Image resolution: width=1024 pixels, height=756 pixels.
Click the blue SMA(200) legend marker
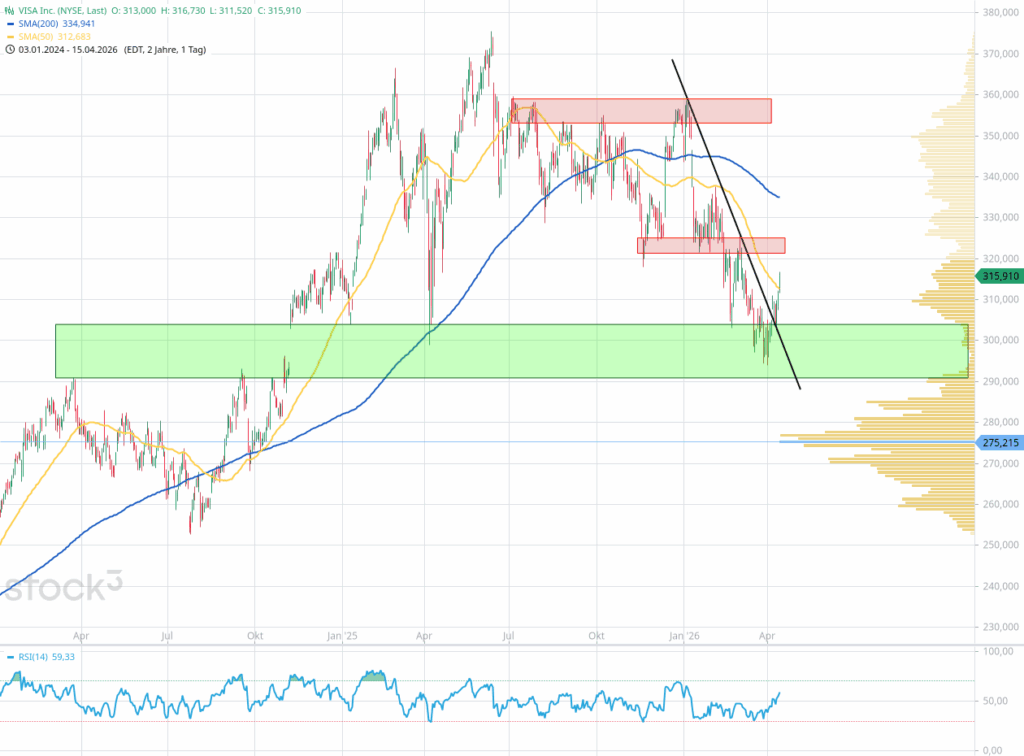tap(10, 23)
